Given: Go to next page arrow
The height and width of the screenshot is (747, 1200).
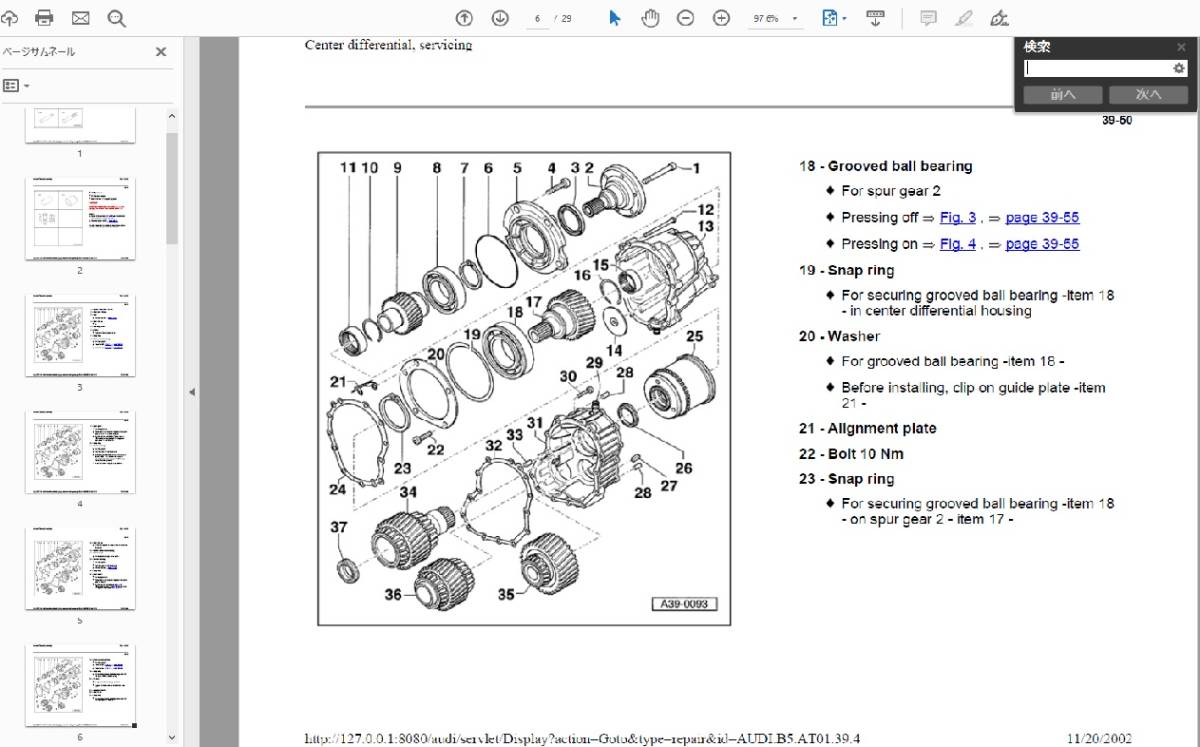Looking at the screenshot, I should pyautogui.click(x=500, y=18).
